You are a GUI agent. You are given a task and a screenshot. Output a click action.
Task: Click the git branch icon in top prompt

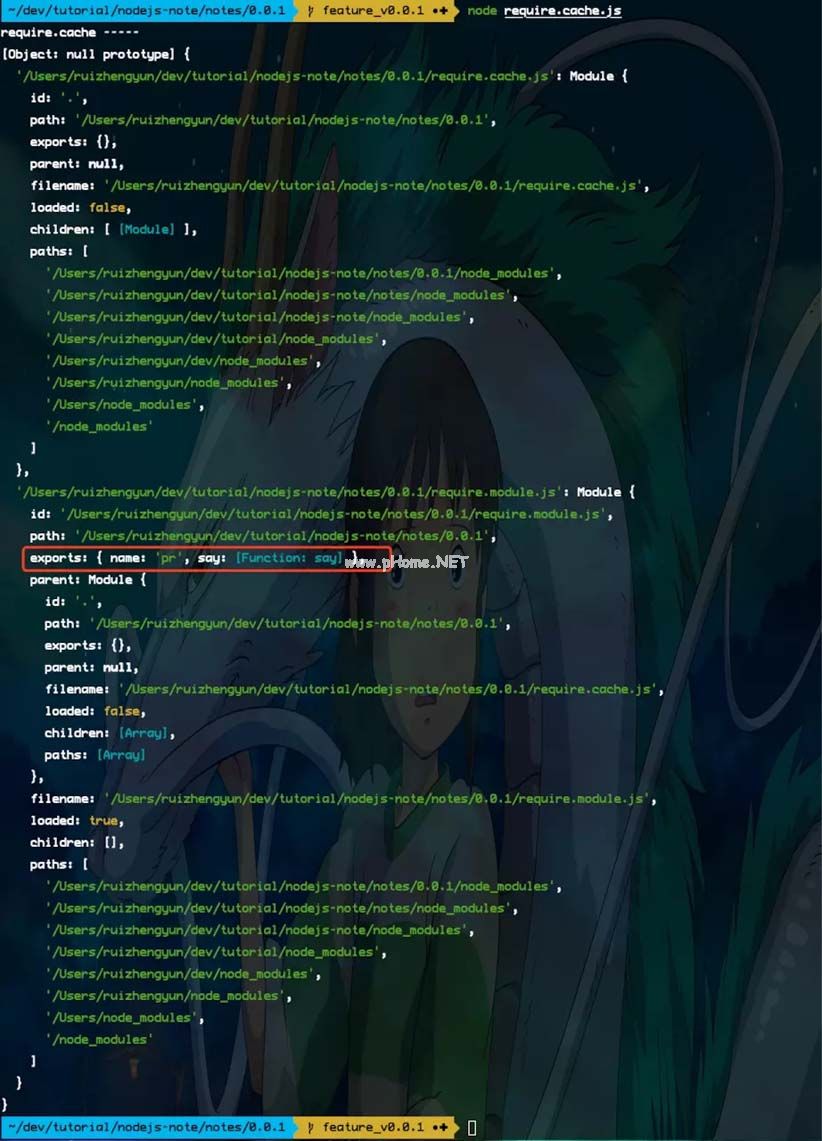coord(311,10)
